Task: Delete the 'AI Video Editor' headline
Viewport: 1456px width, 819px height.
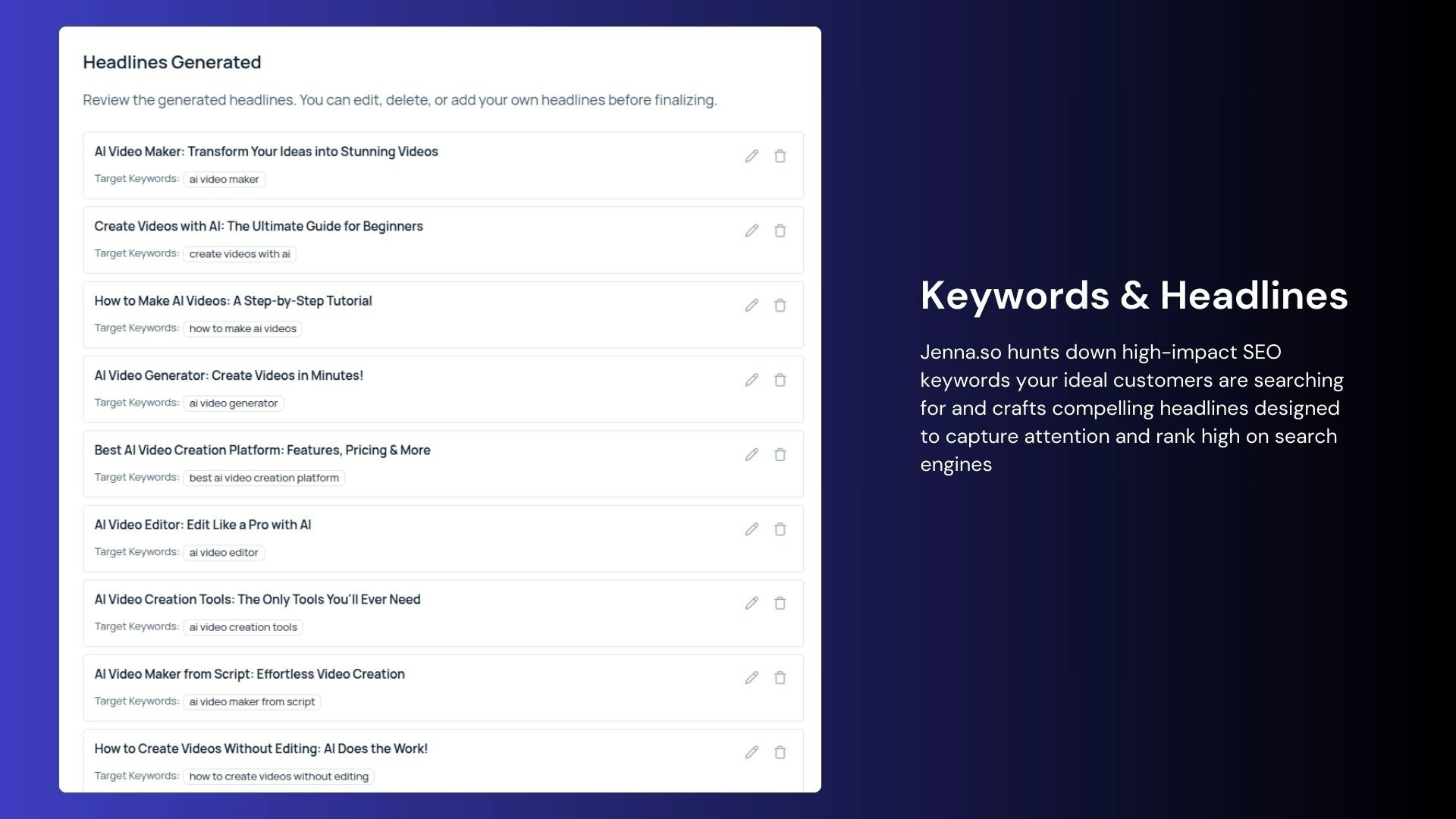Action: [x=780, y=529]
